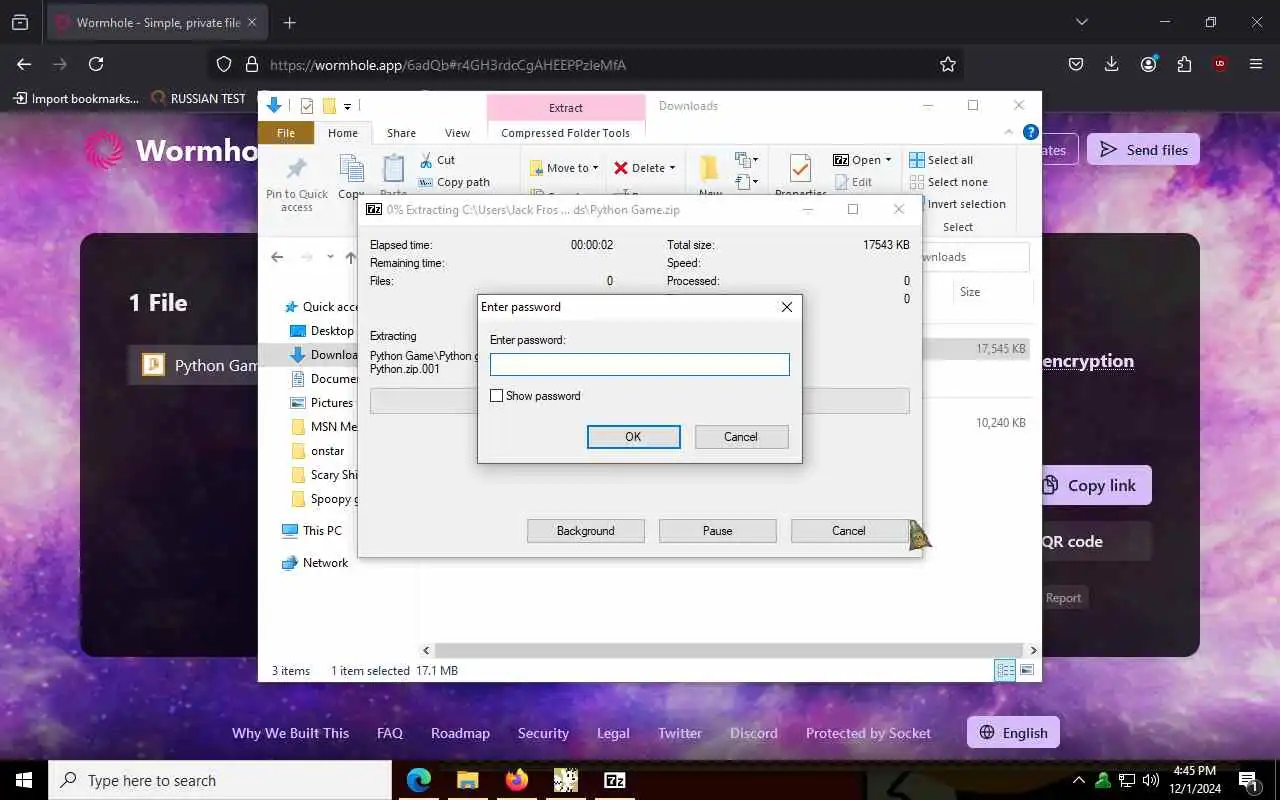
Task: Open Windows Start menu
Action: (24, 780)
